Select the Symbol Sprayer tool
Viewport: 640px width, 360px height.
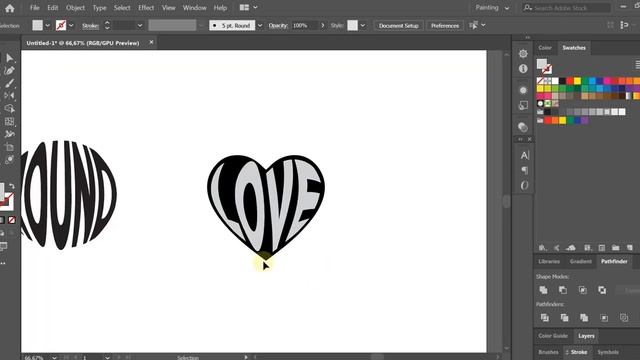click(x=9, y=134)
